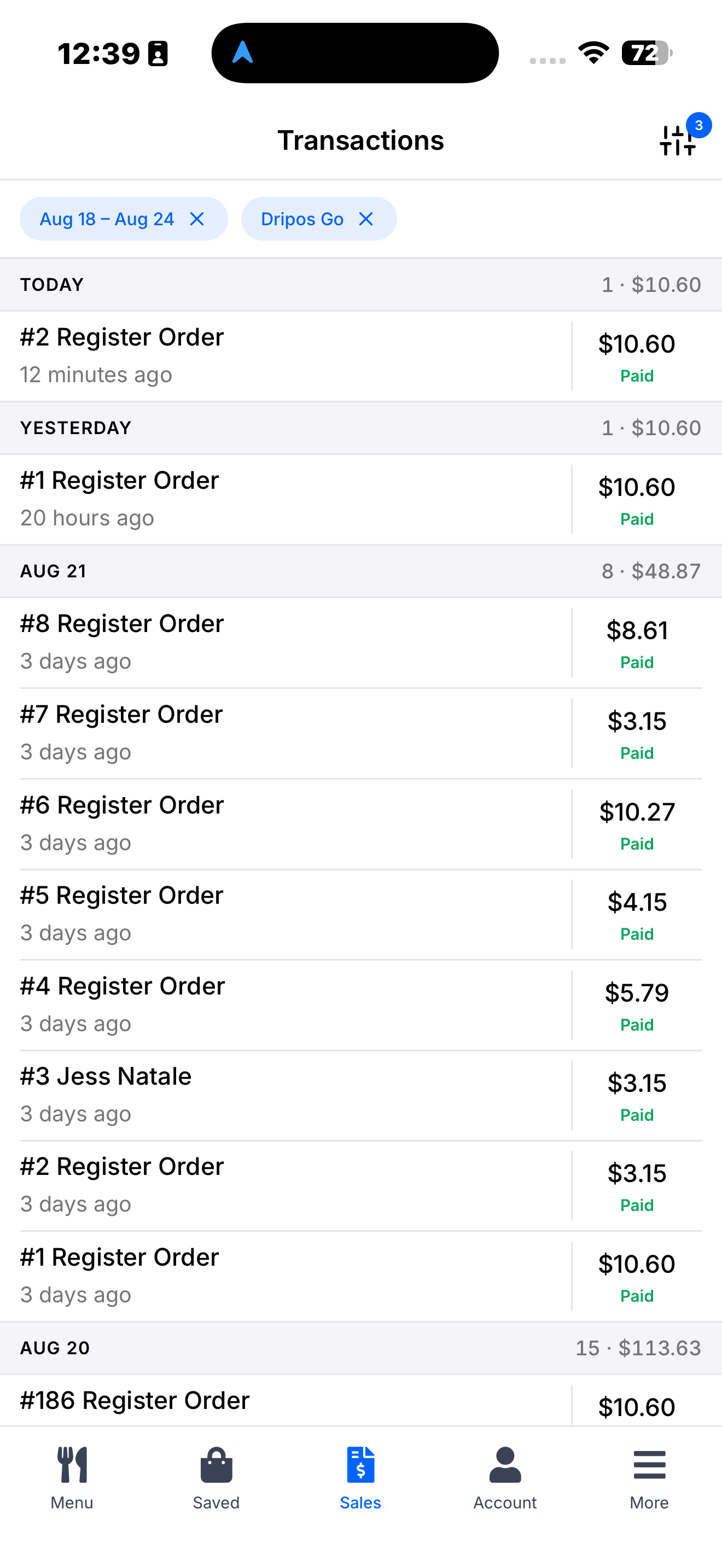
Task: Open today's #2 Register Order for $10.60
Action: tap(361, 356)
